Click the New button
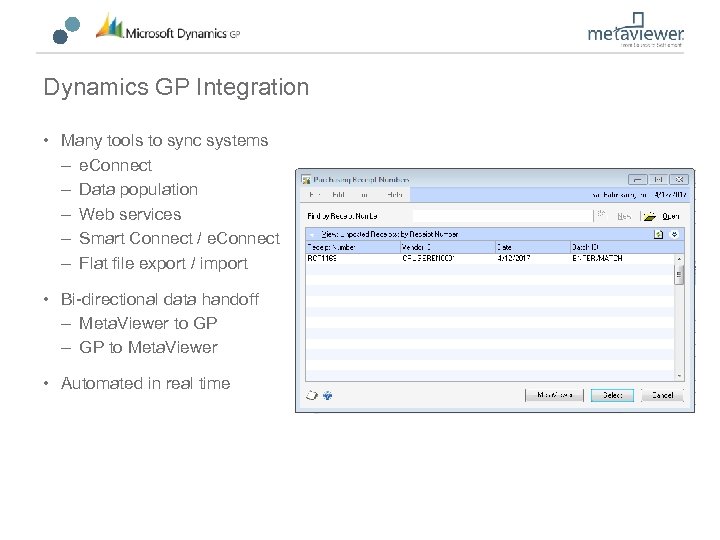 [624, 216]
